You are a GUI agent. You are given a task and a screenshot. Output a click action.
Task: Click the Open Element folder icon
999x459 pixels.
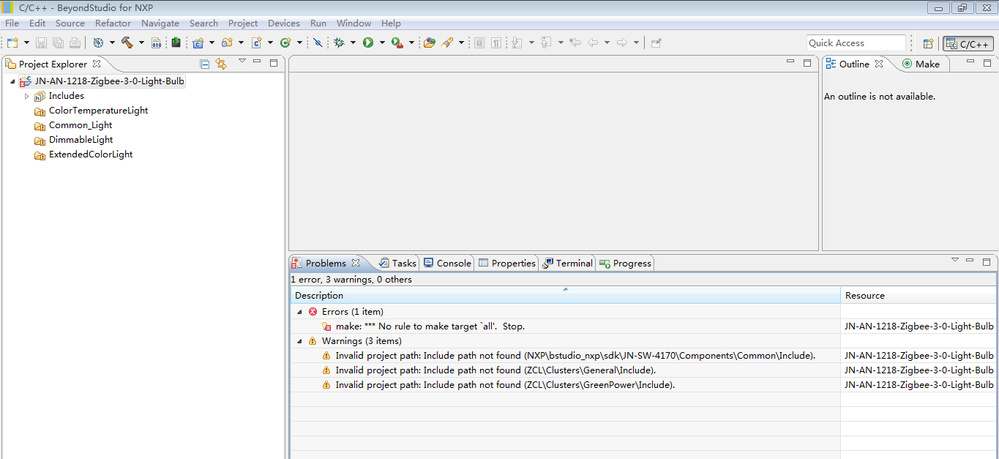pyautogui.click(x=429, y=43)
